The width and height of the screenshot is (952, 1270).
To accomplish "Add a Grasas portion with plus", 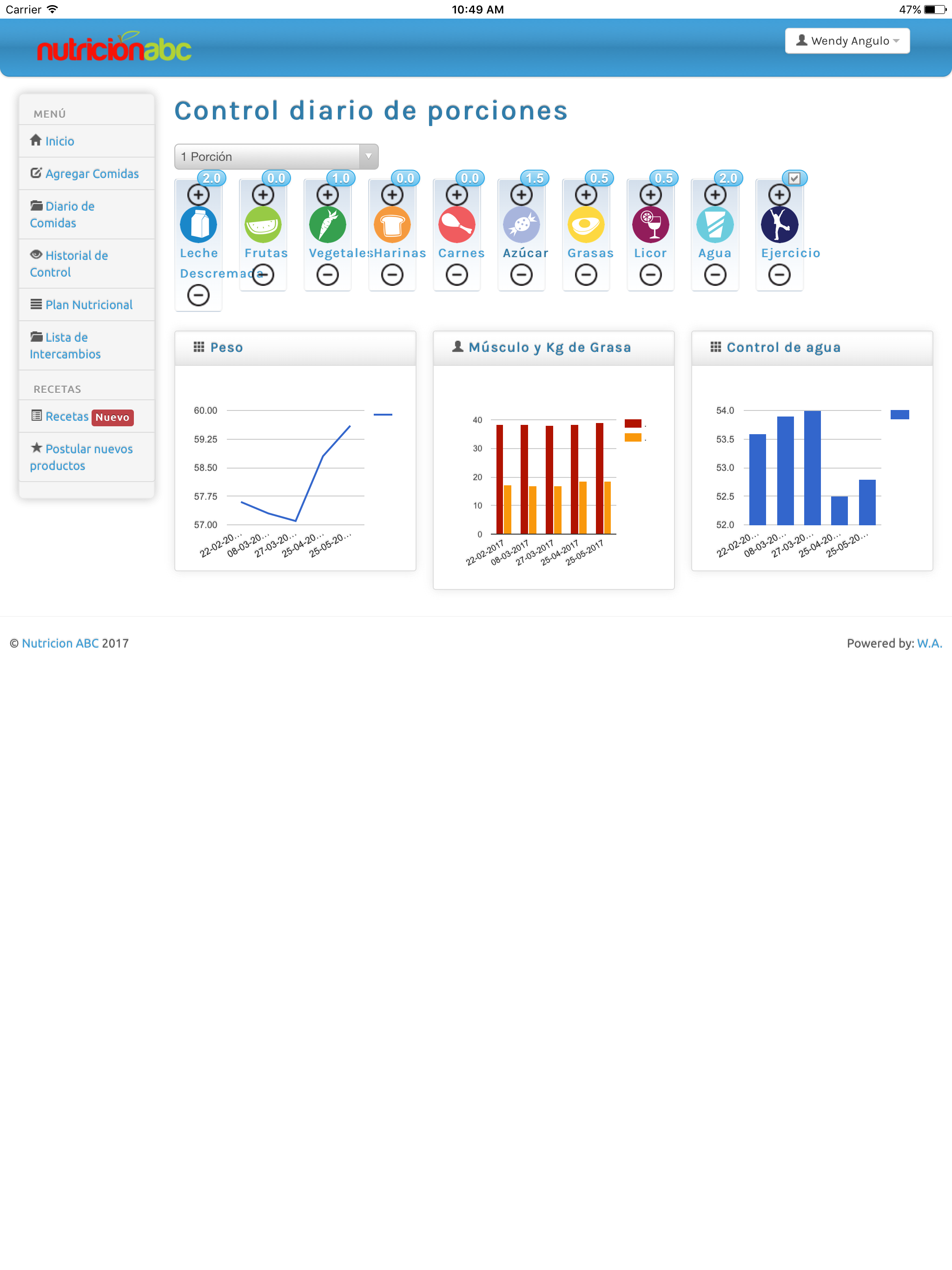I will point(586,195).
